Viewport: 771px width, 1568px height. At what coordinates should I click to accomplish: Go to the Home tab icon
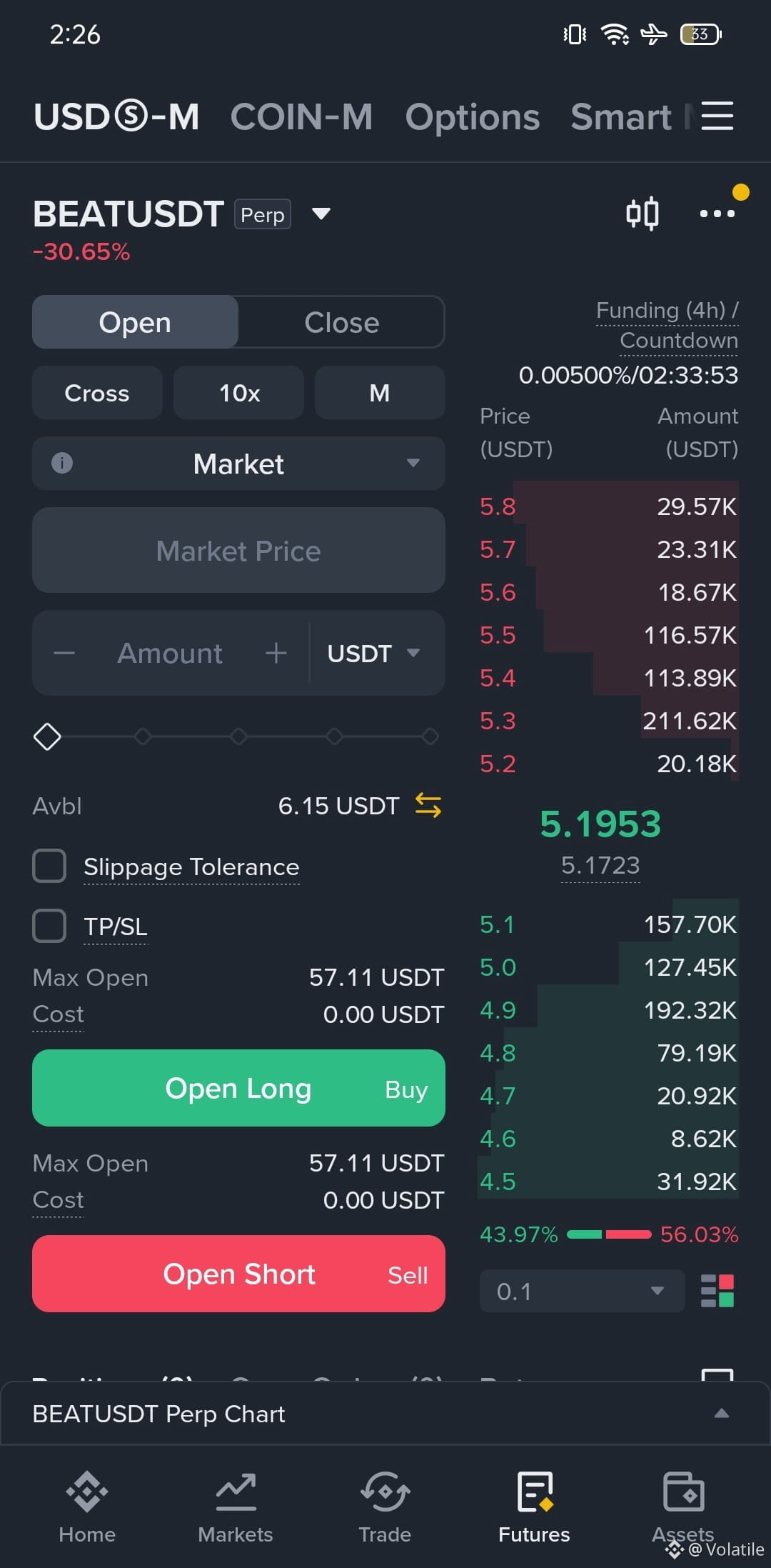coord(87,1492)
